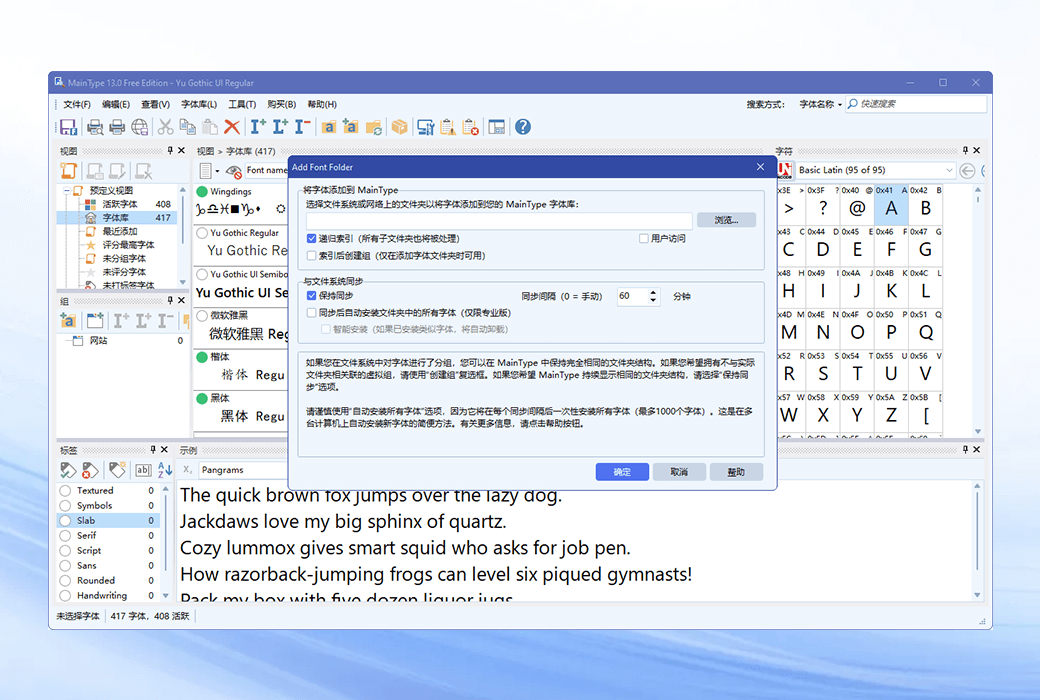Uncheck the 保持同步 checkbox
1040x700 pixels.
click(x=311, y=296)
